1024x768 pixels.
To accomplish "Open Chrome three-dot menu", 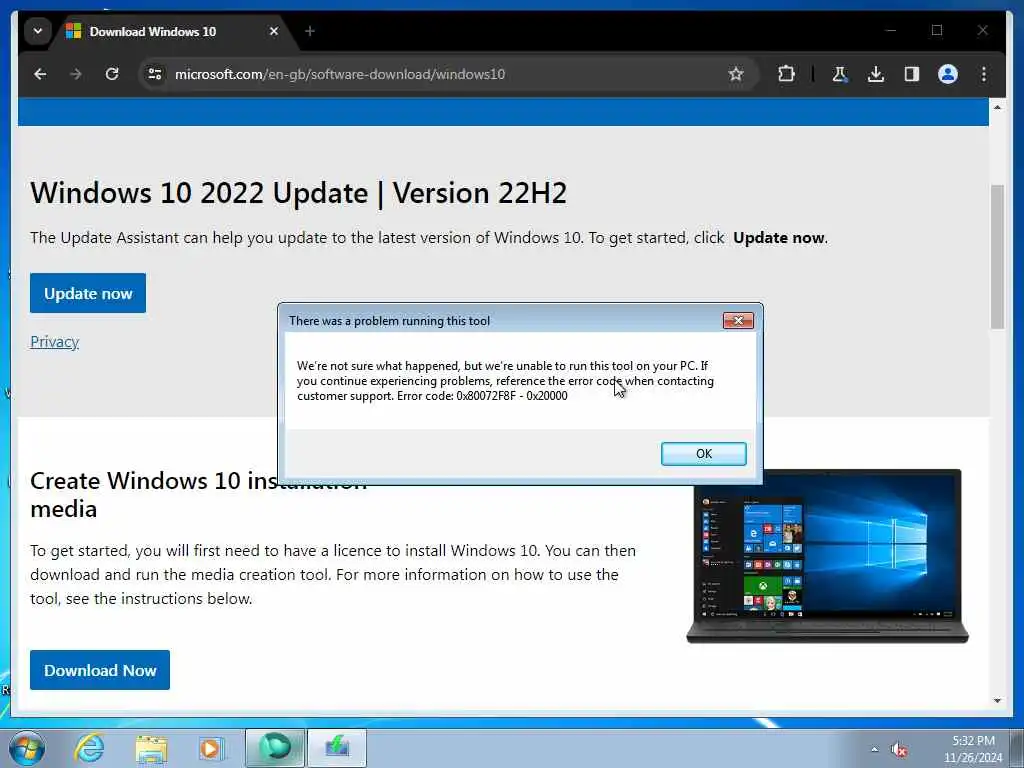I will tap(984, 74).
